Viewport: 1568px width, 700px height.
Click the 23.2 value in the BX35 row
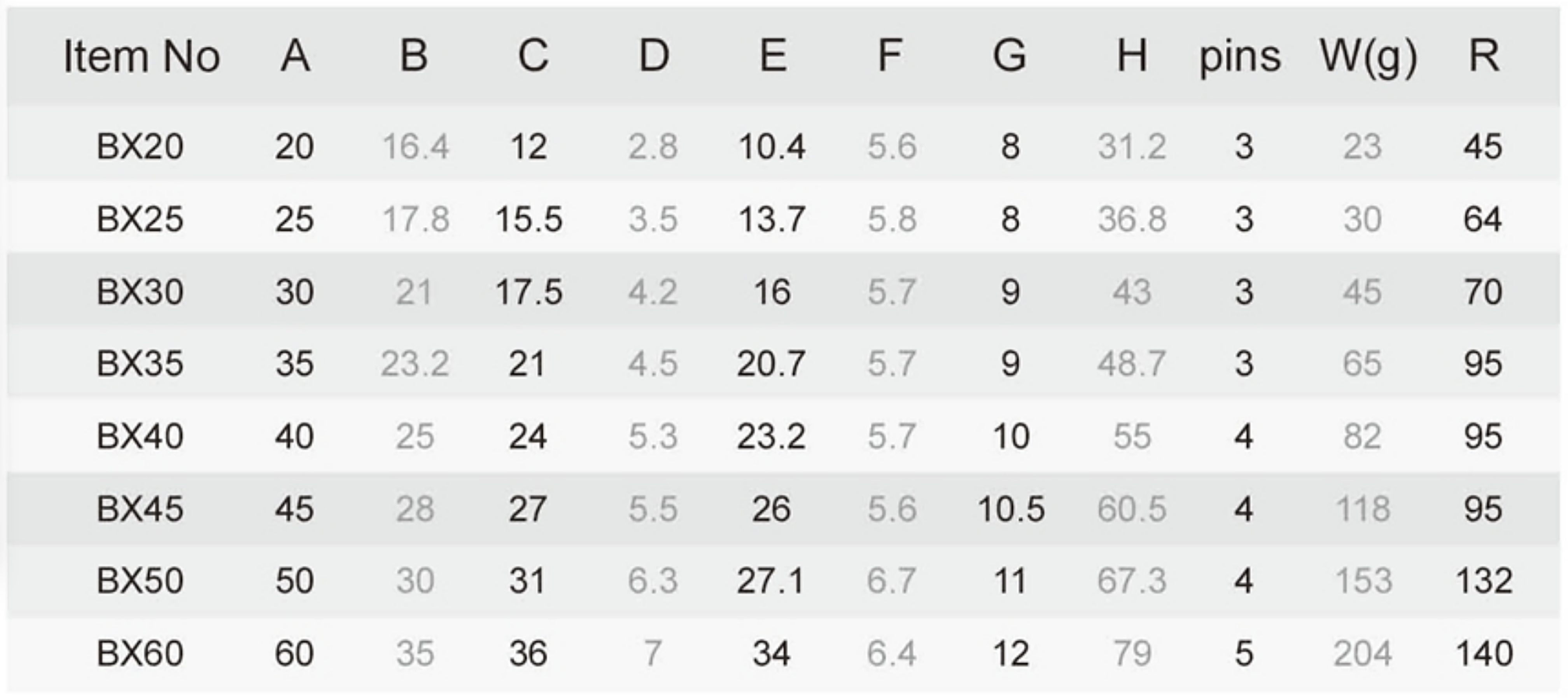(415, 364)
